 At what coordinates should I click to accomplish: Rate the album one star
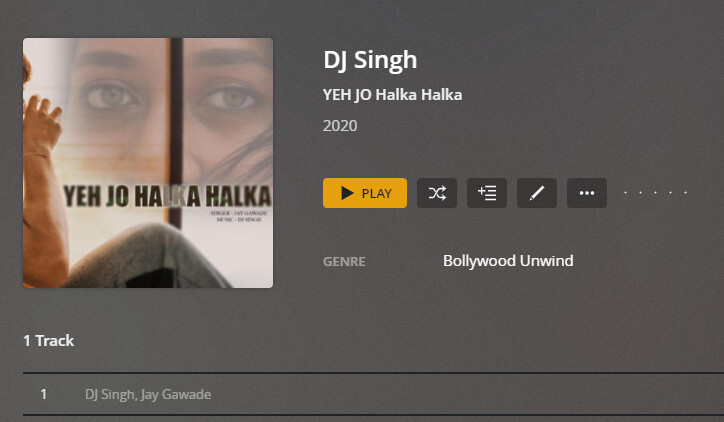click(x=625, y=193)
